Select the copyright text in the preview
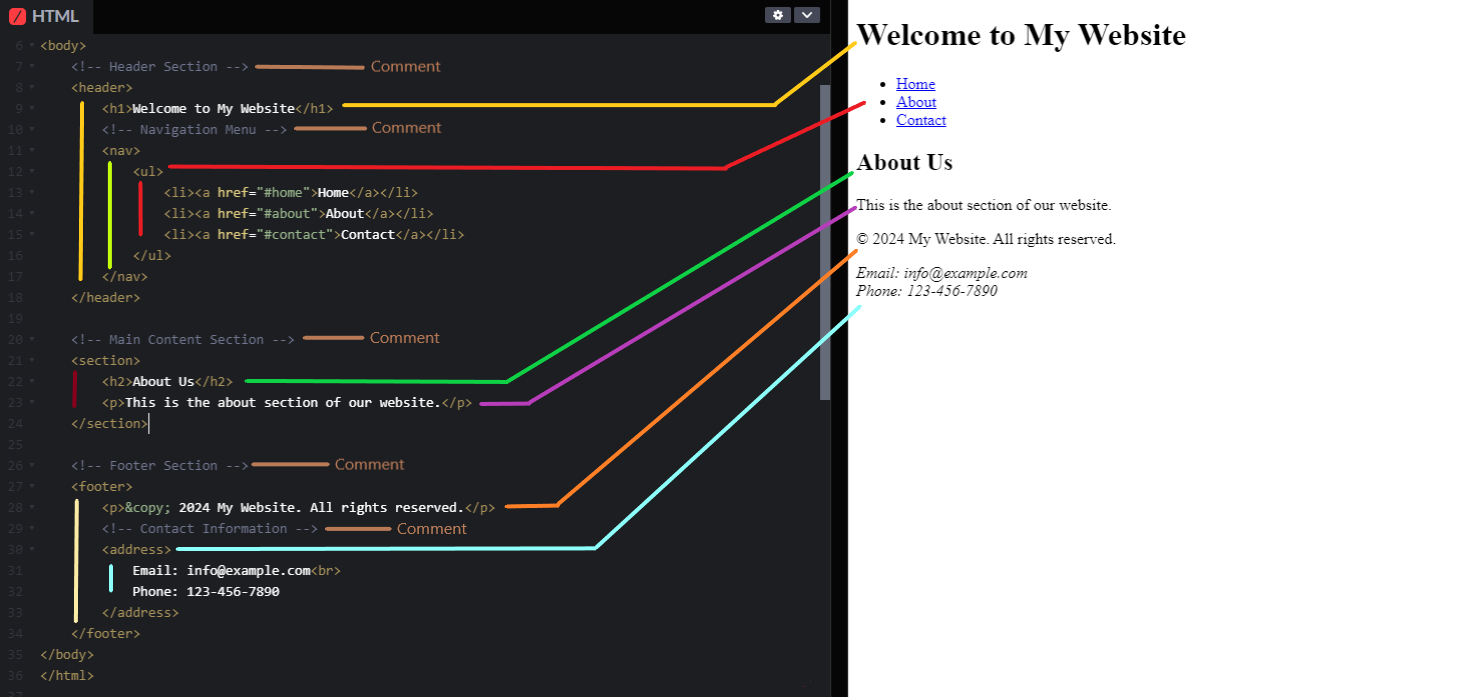 [985, 239]
